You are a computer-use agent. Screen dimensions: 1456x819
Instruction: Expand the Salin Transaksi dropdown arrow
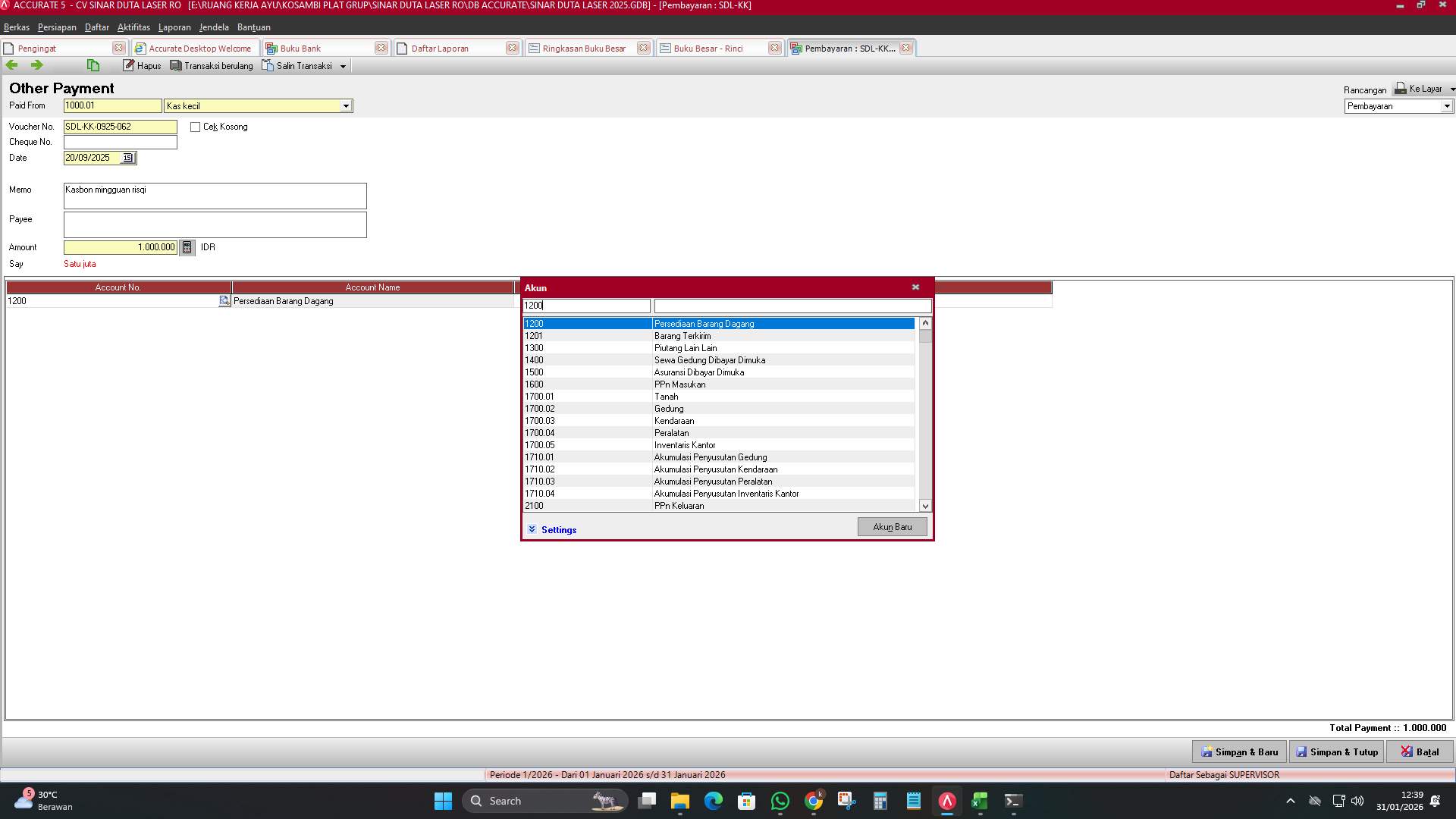coord(344,65)
